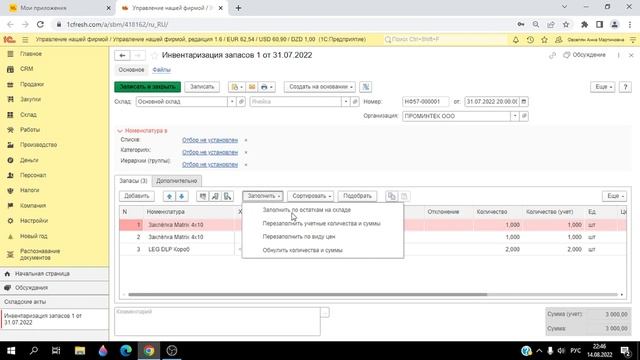640x360 pixels.
Task: Click the copy rows icon after Подобрать
Action: [391, 196]
